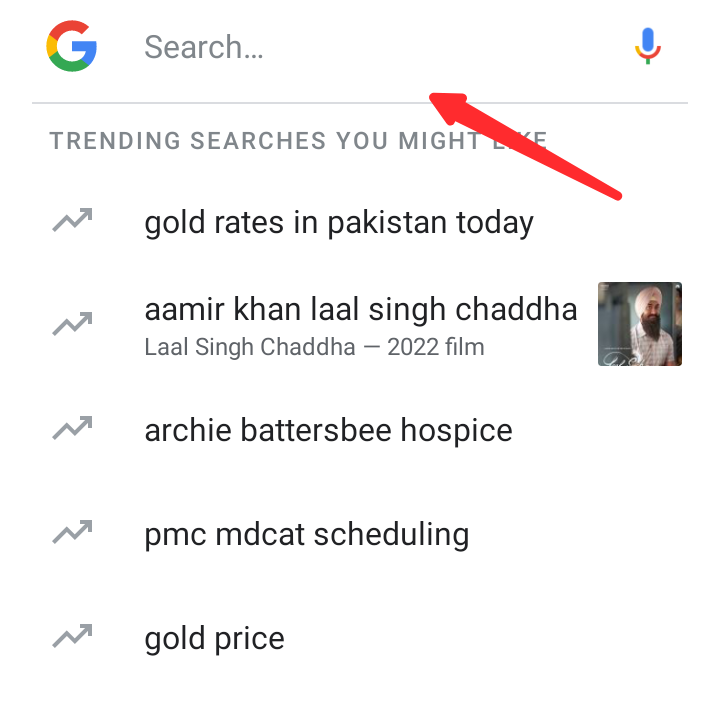Start voice search with the microphone icon

648,46
